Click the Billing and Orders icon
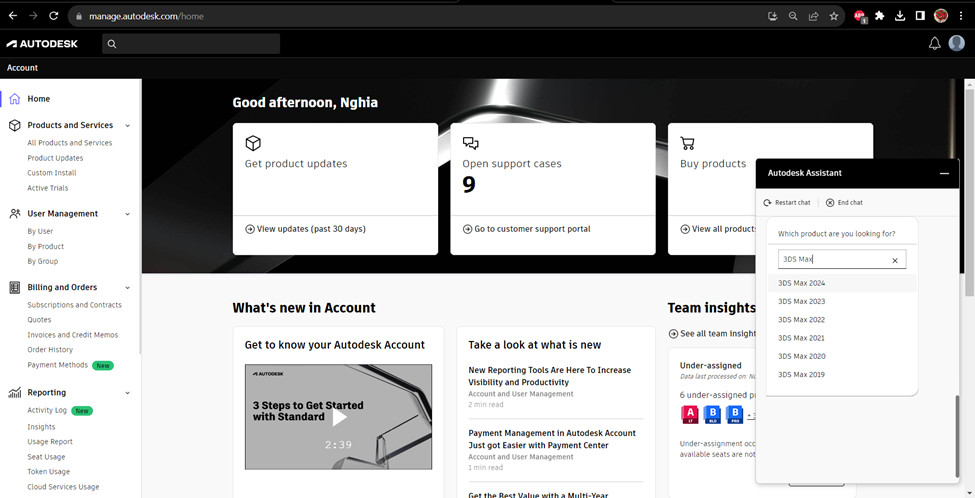 (14, 287)
